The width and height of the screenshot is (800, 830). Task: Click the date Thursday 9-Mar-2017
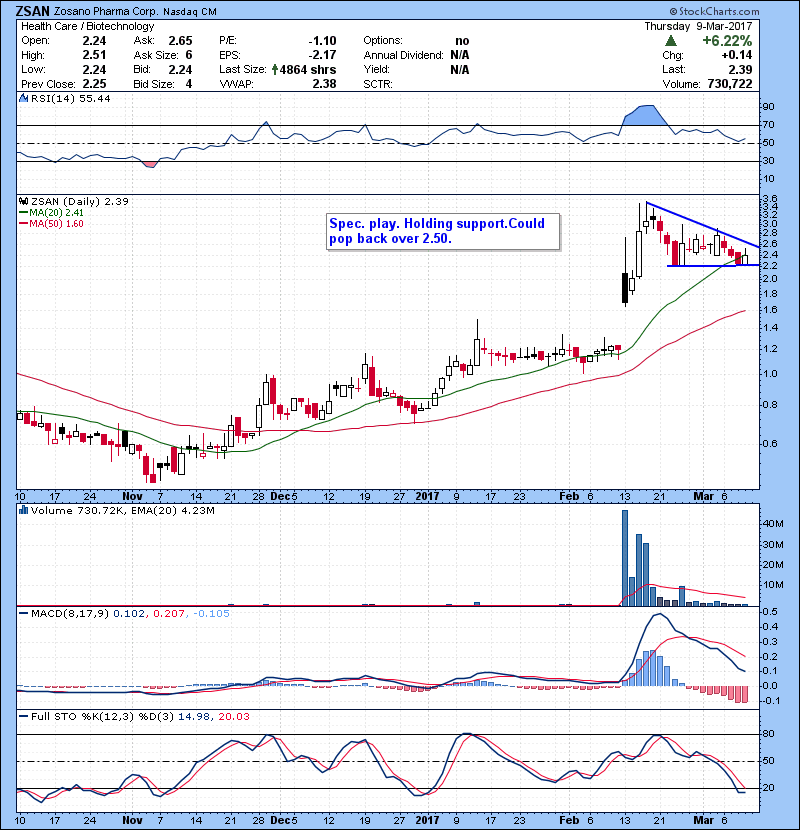coord(698,26)
